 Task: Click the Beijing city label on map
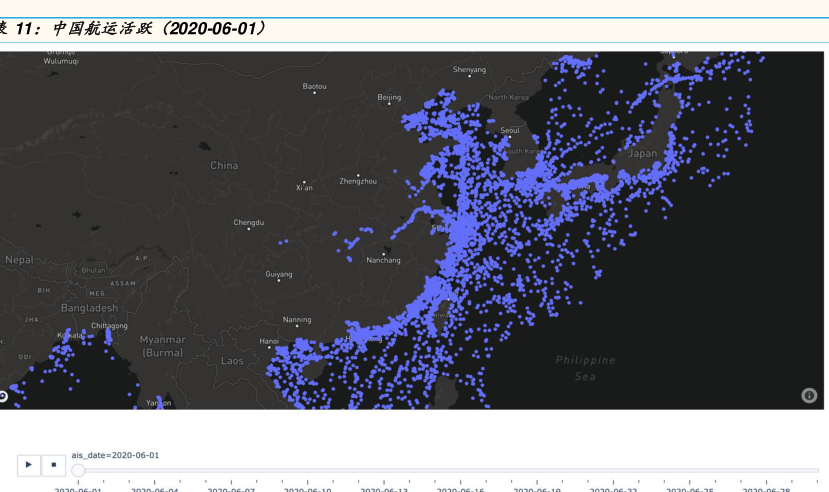(x=389, y=97)
